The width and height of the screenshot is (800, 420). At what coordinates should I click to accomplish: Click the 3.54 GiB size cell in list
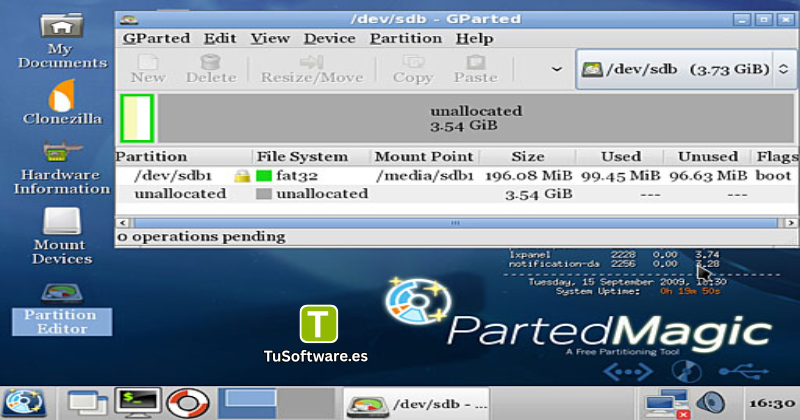pos(538,194)
